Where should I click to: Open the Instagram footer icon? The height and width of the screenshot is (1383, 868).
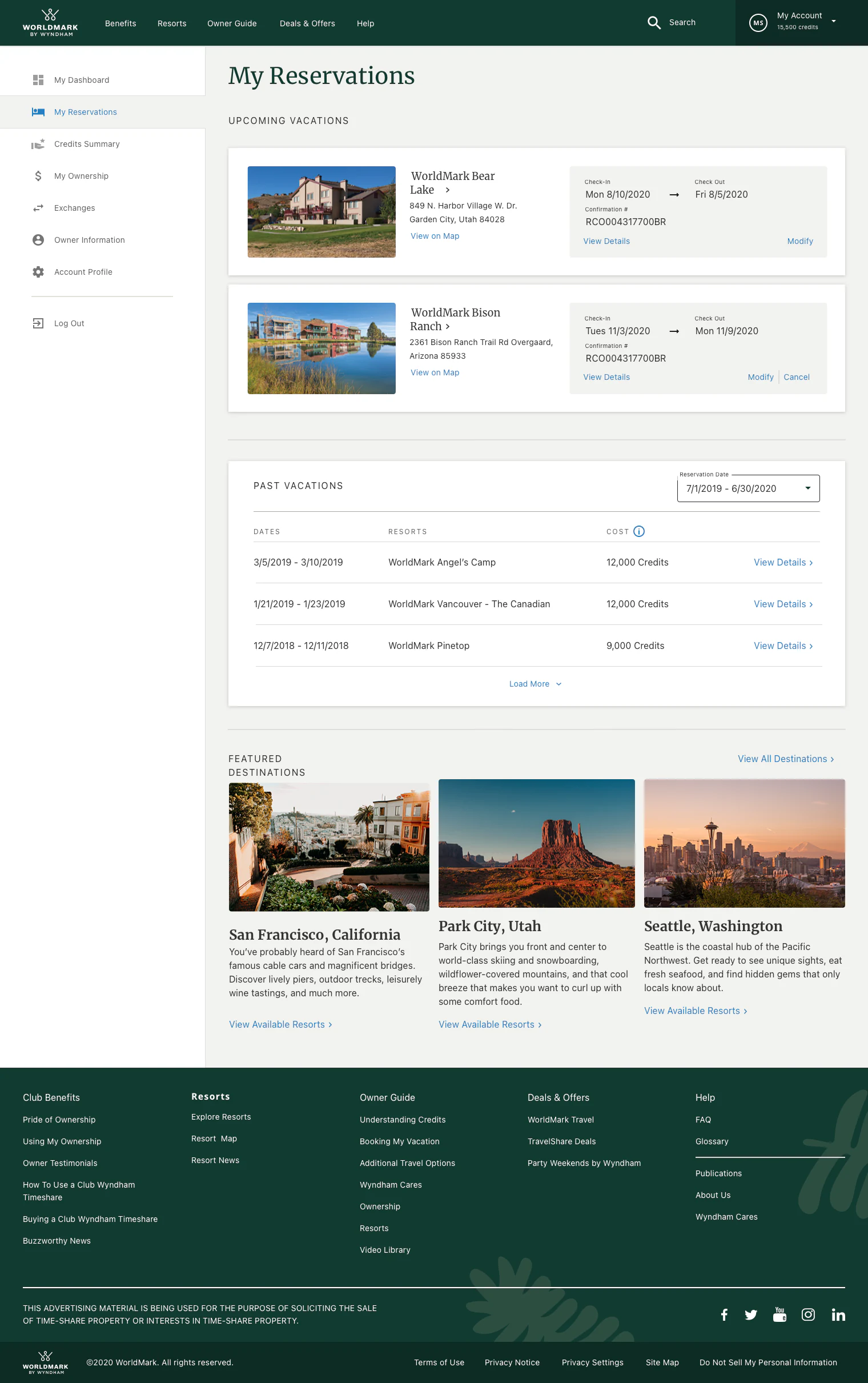click(x=808, y=1314)
